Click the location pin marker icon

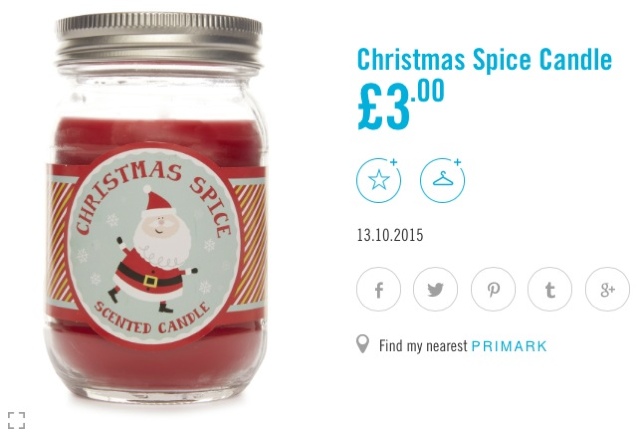(x=362, y=344)
